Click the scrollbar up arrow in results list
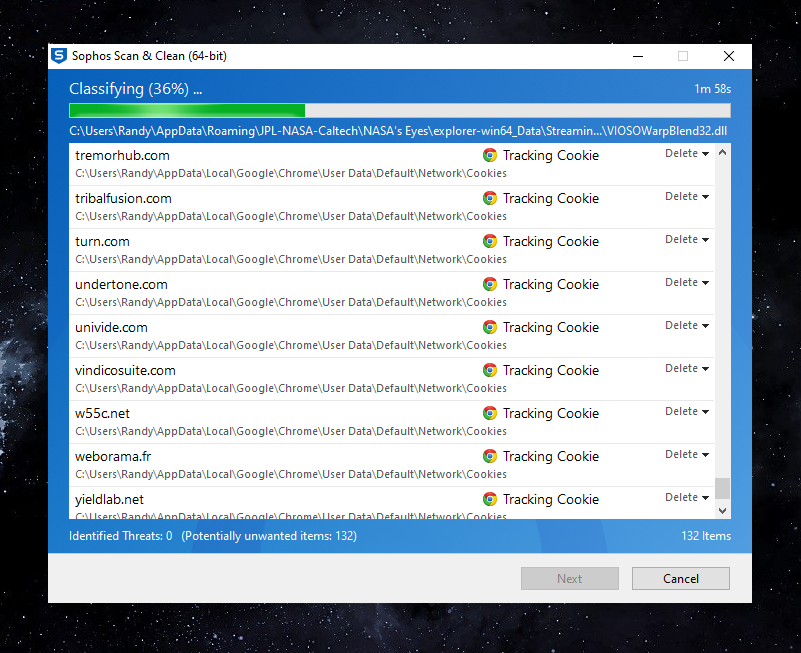Viewport: 801px width, 653px height. click(x=722, y=152)
